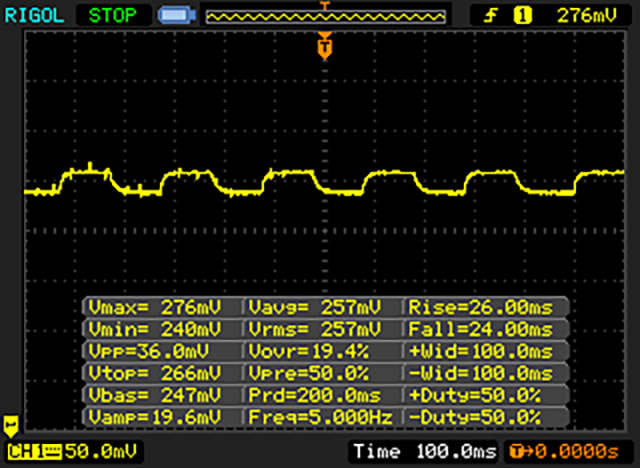The height and width of the screenshot is (468, 640).
Task: Click the orange trigger position T marker
Action: tap(324, 47)
